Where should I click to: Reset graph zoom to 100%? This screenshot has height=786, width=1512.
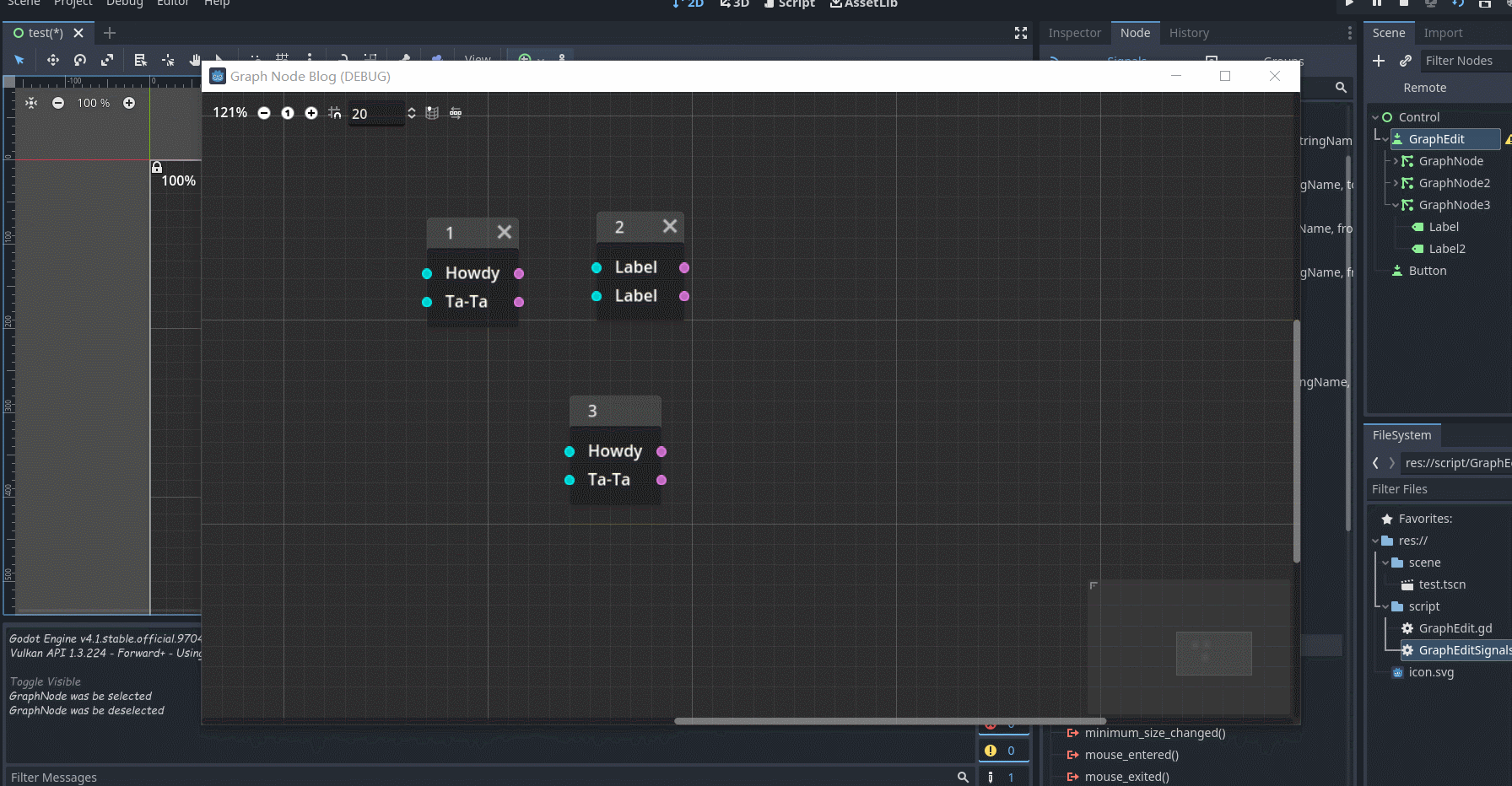(288, 112)
